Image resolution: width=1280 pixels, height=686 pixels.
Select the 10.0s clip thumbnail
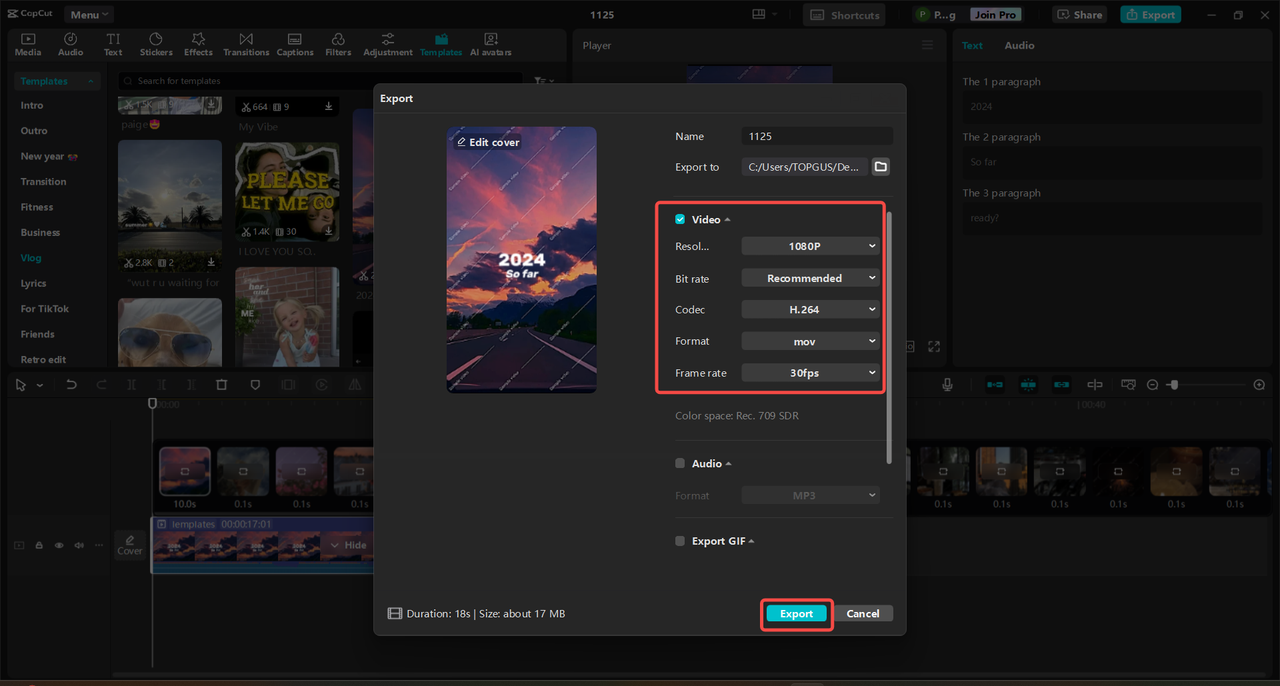[185, 472]
